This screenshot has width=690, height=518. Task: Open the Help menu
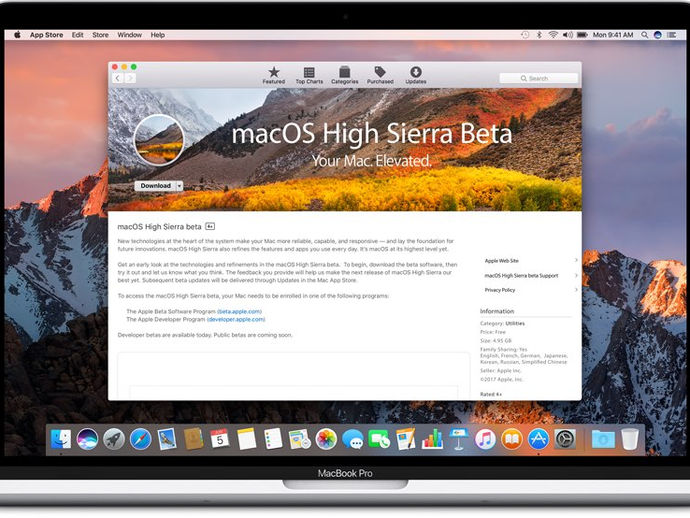pos(158,35)
